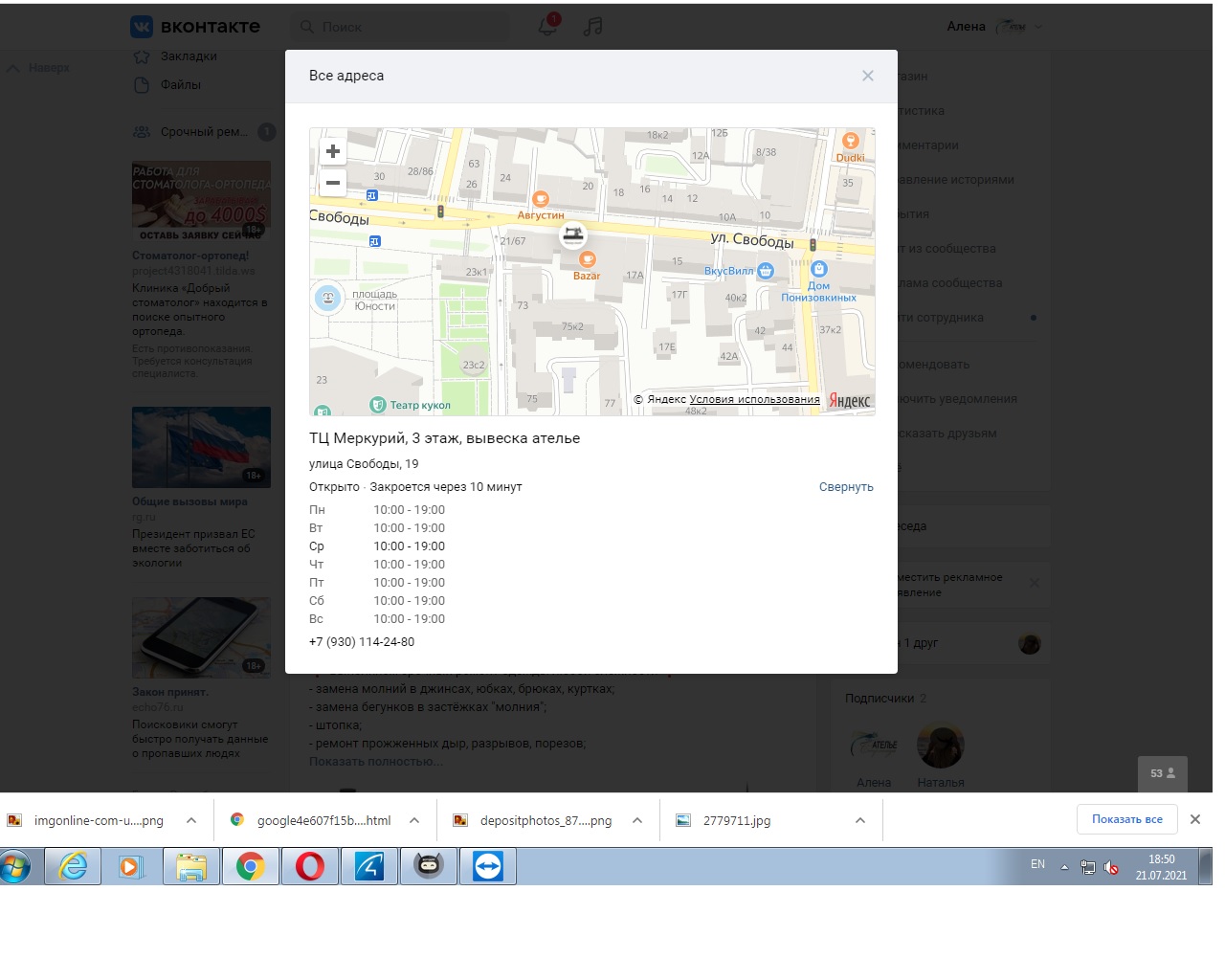The width and height of the screenshot is (1225, 980).
Task: Open Стоматолог-ортопед! ad title link
Action: pos(190,256)
